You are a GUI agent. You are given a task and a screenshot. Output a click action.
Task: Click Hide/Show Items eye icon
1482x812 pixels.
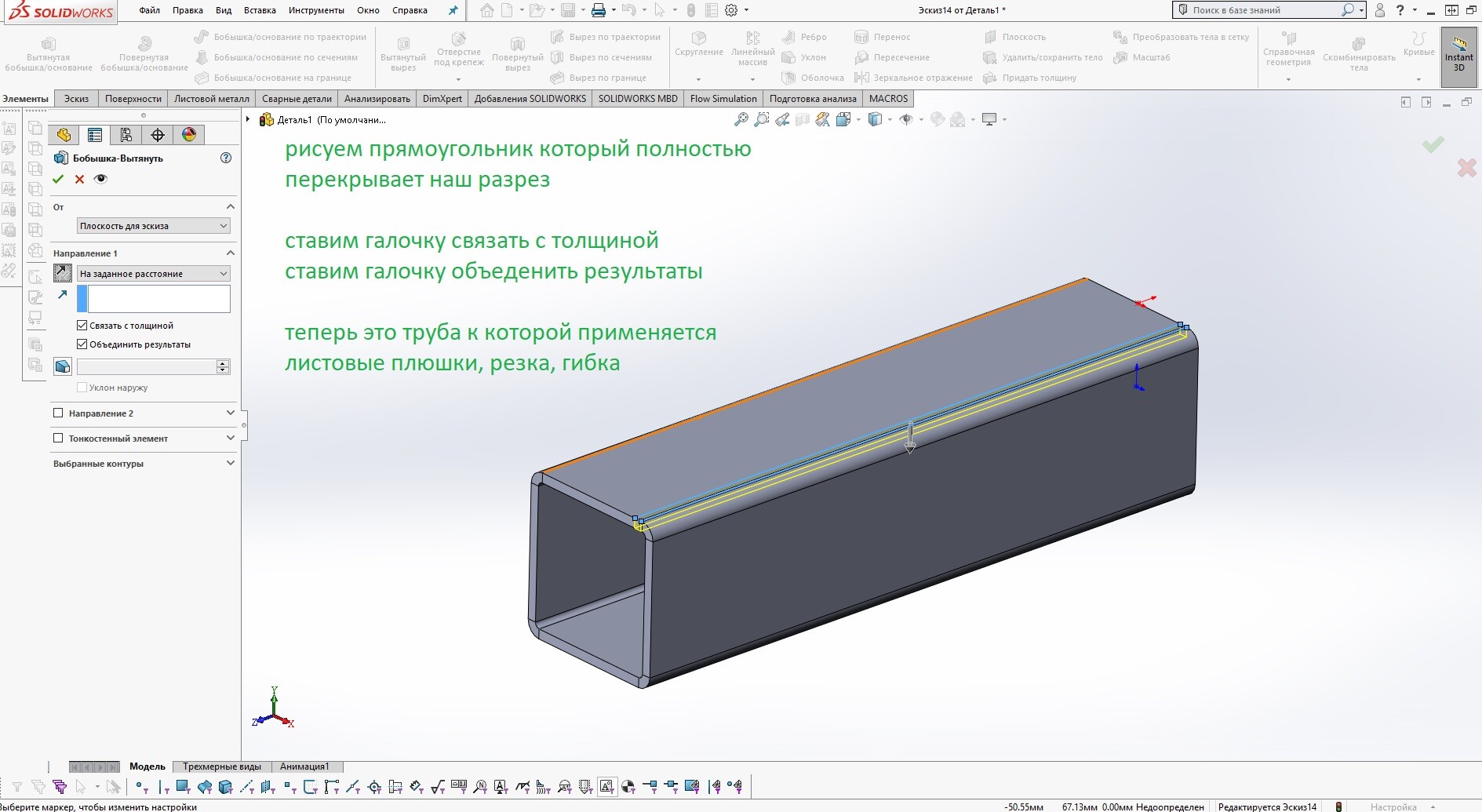906,119
